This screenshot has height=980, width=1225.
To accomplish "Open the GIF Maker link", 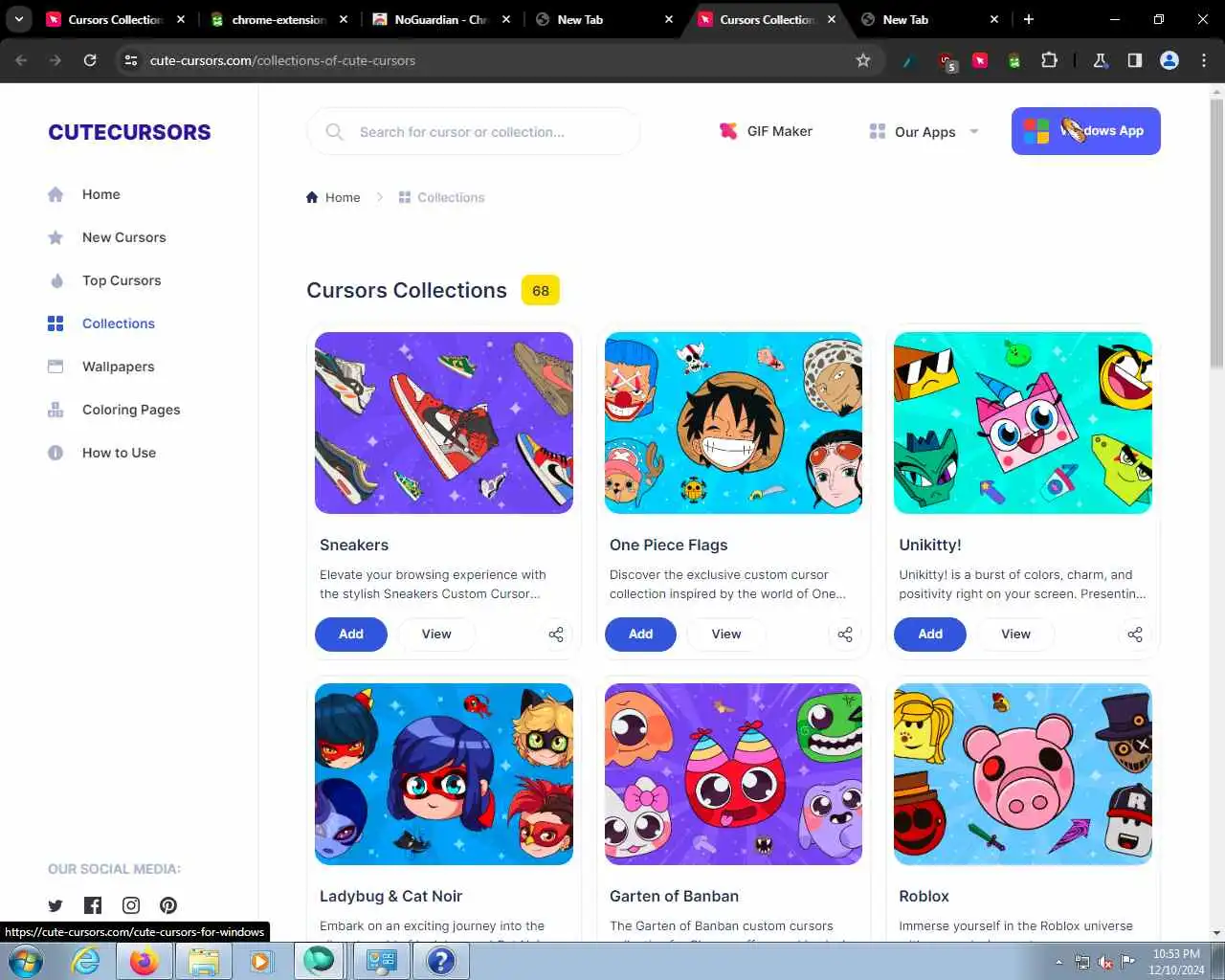I will point(766,131).
